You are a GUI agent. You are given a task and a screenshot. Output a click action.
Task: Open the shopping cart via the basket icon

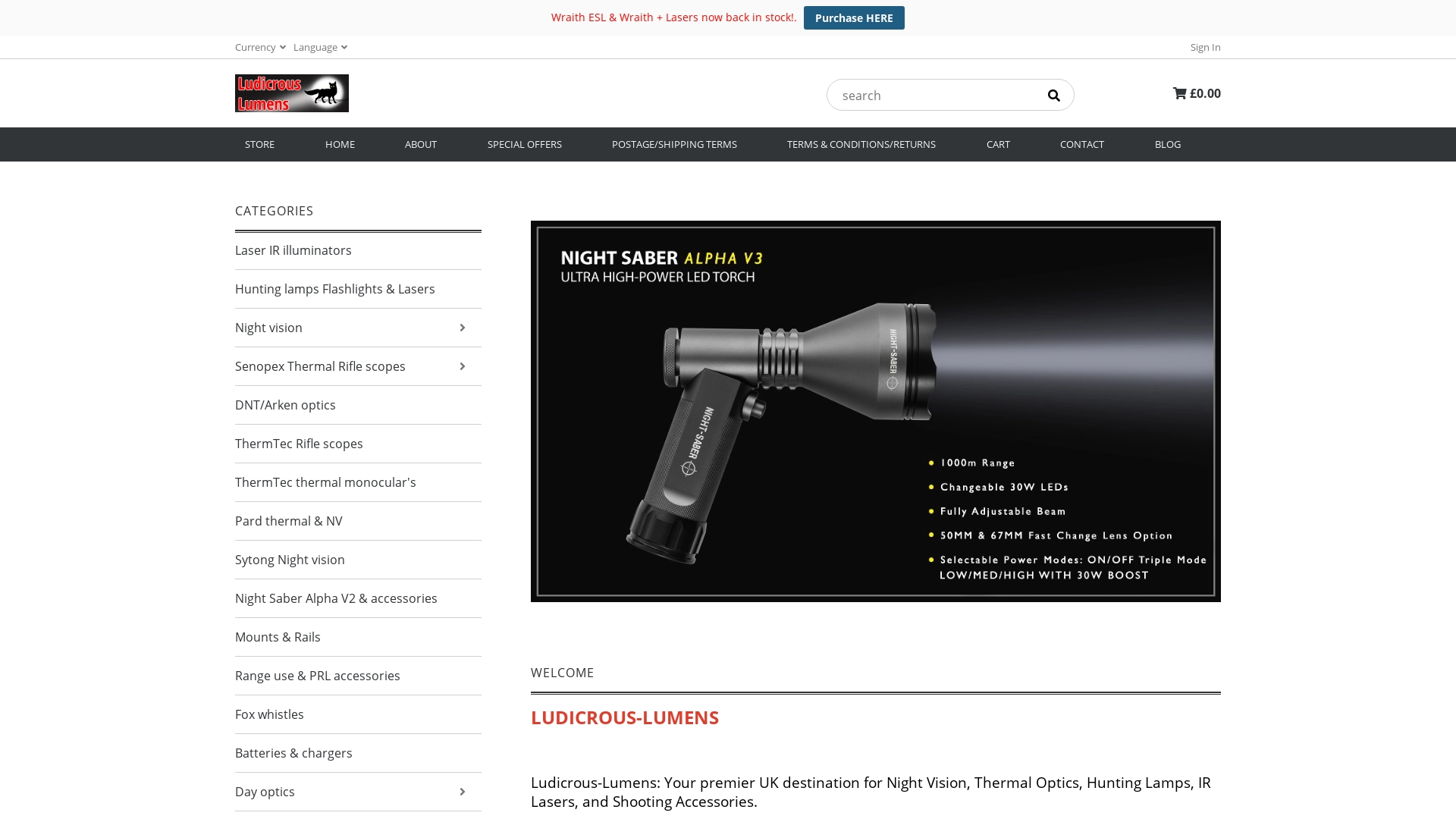tap(1181, 93)
